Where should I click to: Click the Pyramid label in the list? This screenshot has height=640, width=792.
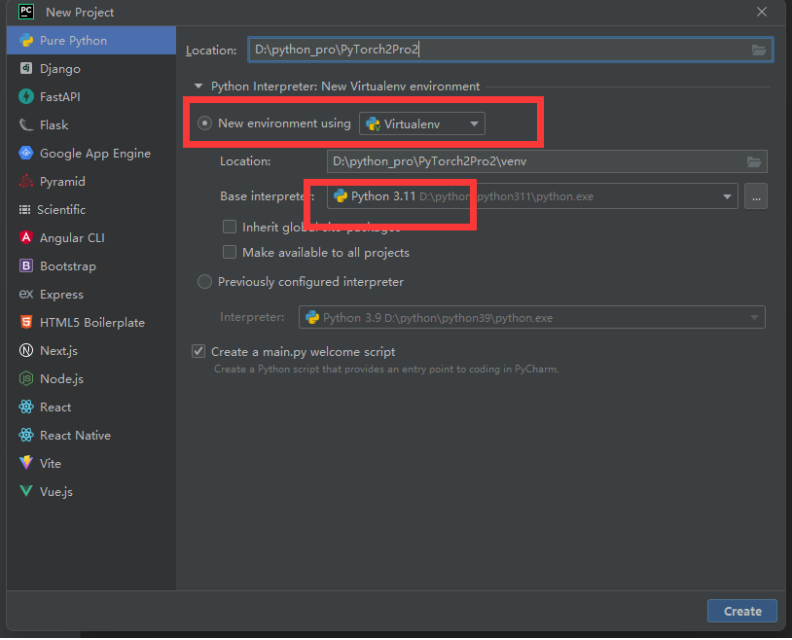pos(63,181)
